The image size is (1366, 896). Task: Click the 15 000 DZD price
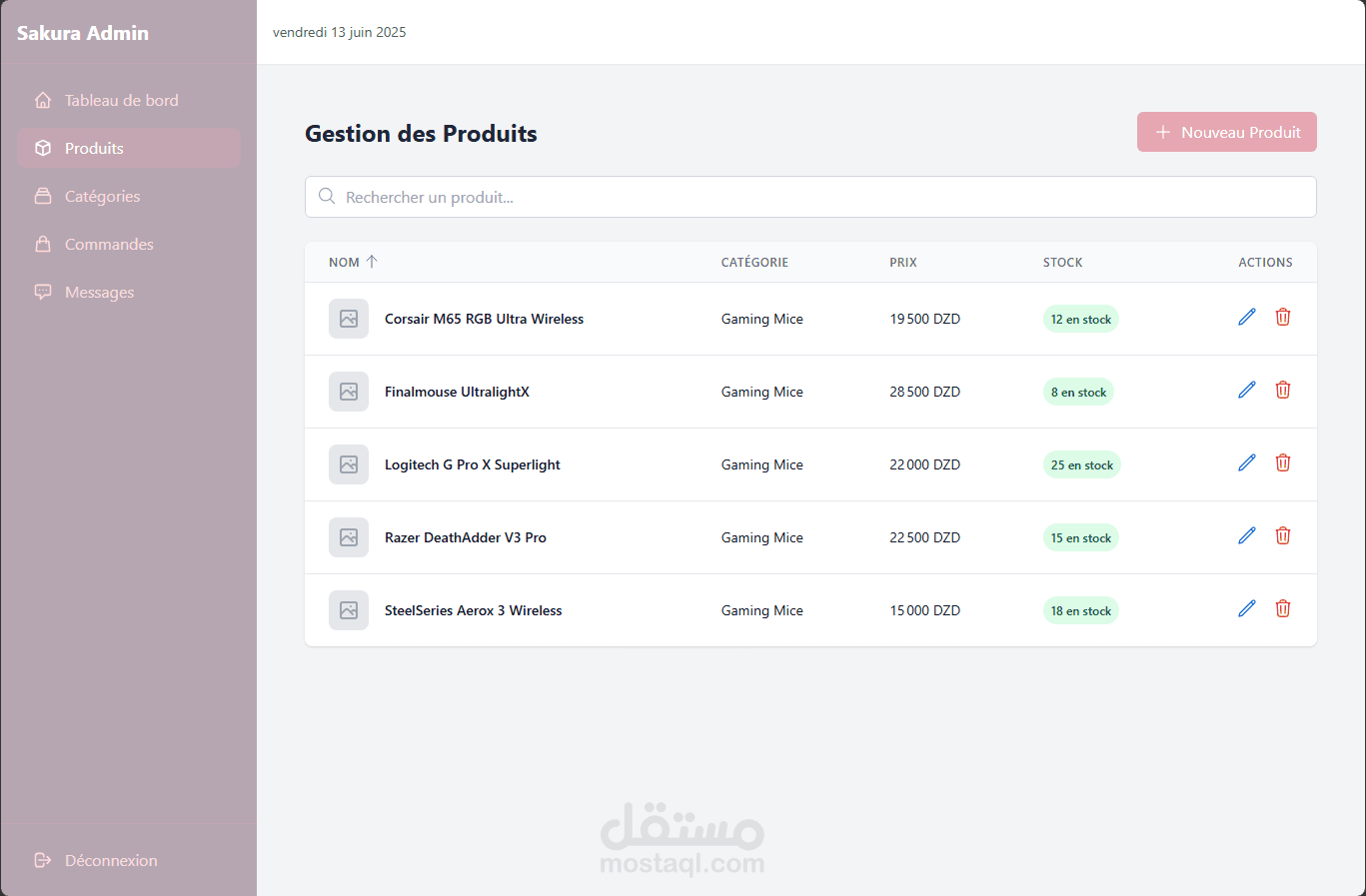pyautogui.click(x=925, y=610)
